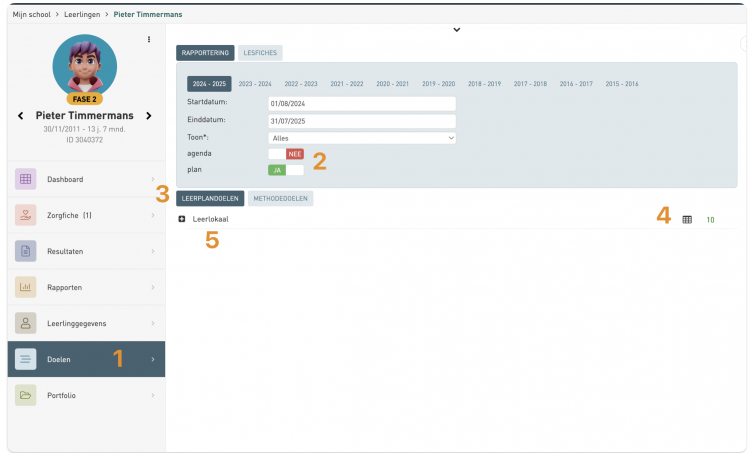This screenshot has width=750, height=453.
Task: Collapse the top panel chevron
Action: pos(456,30)
